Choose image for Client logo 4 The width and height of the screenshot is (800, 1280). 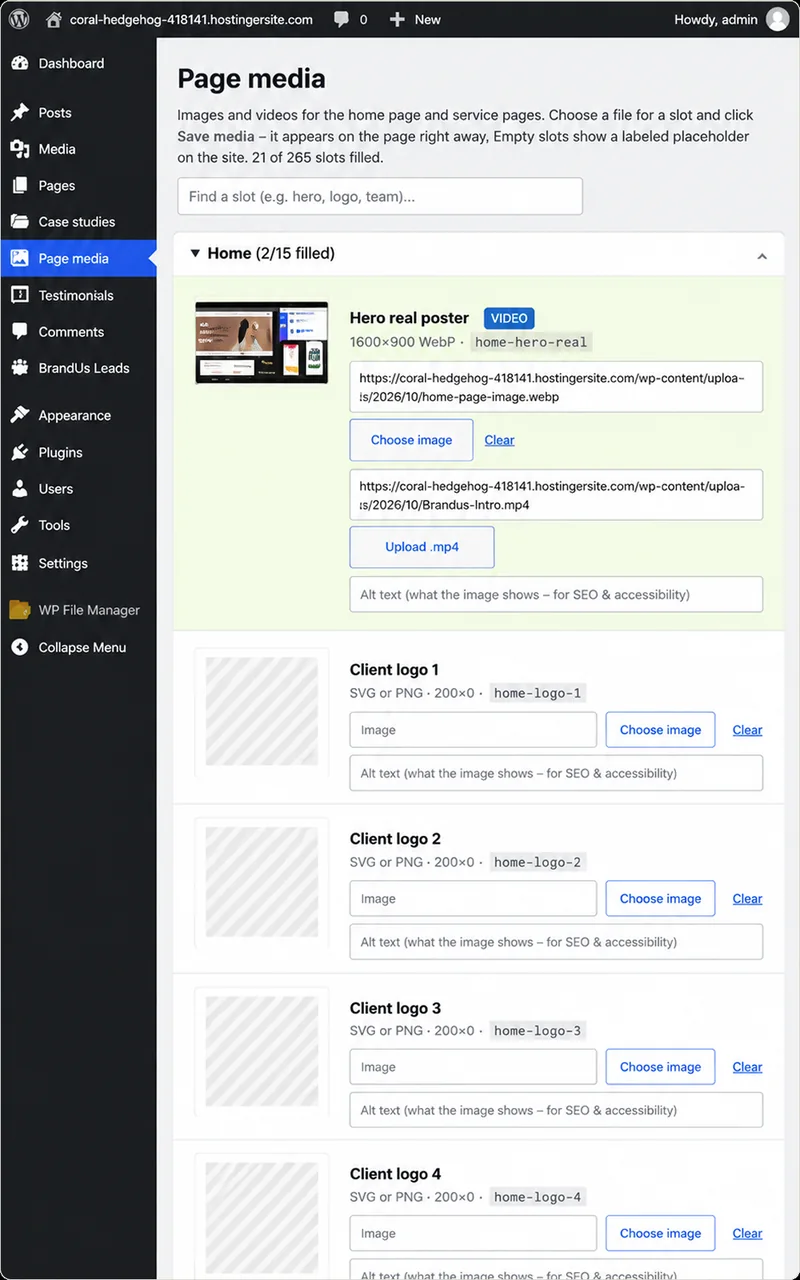click(660, 1233)
